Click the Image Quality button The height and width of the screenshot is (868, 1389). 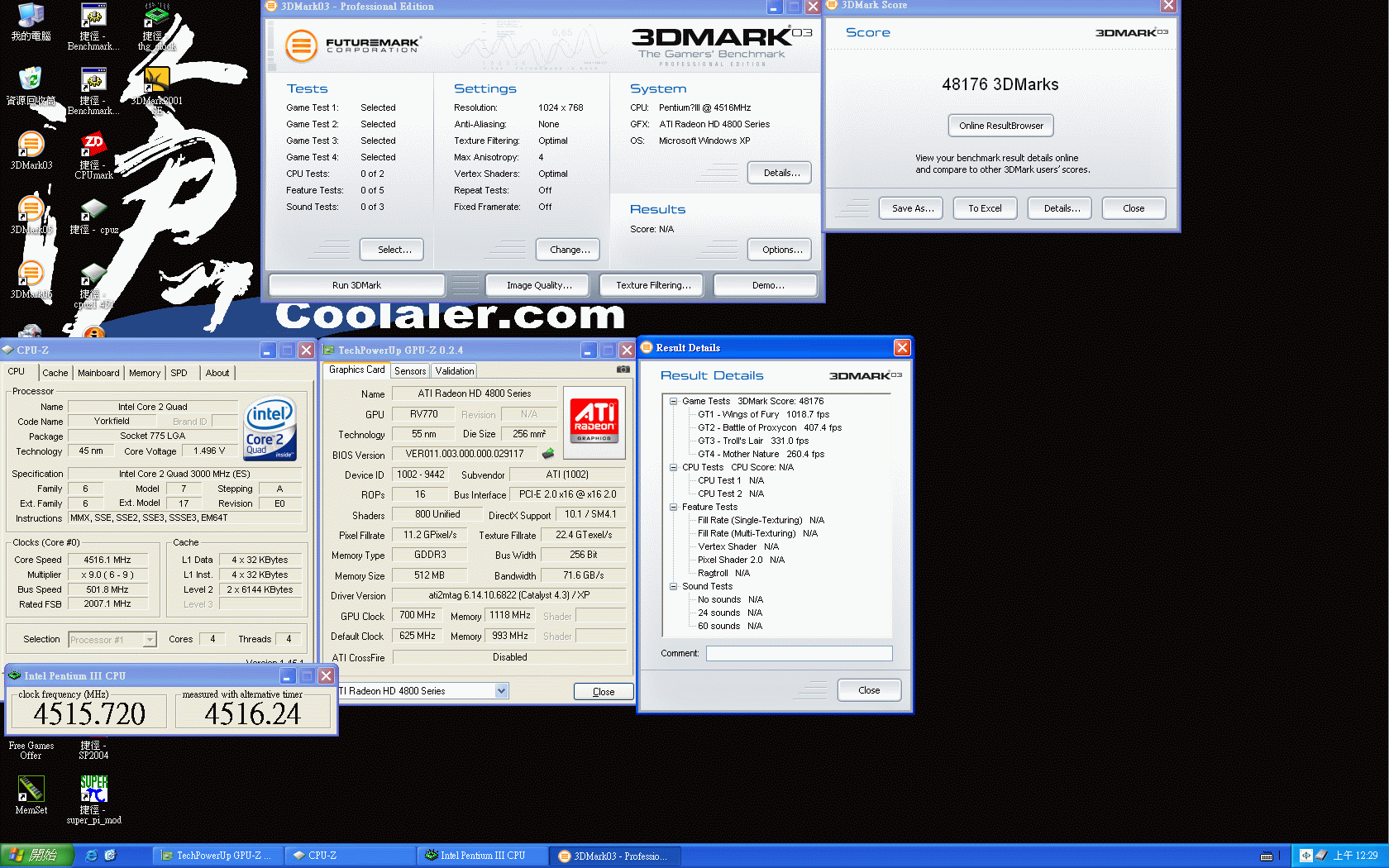point(539,285)
